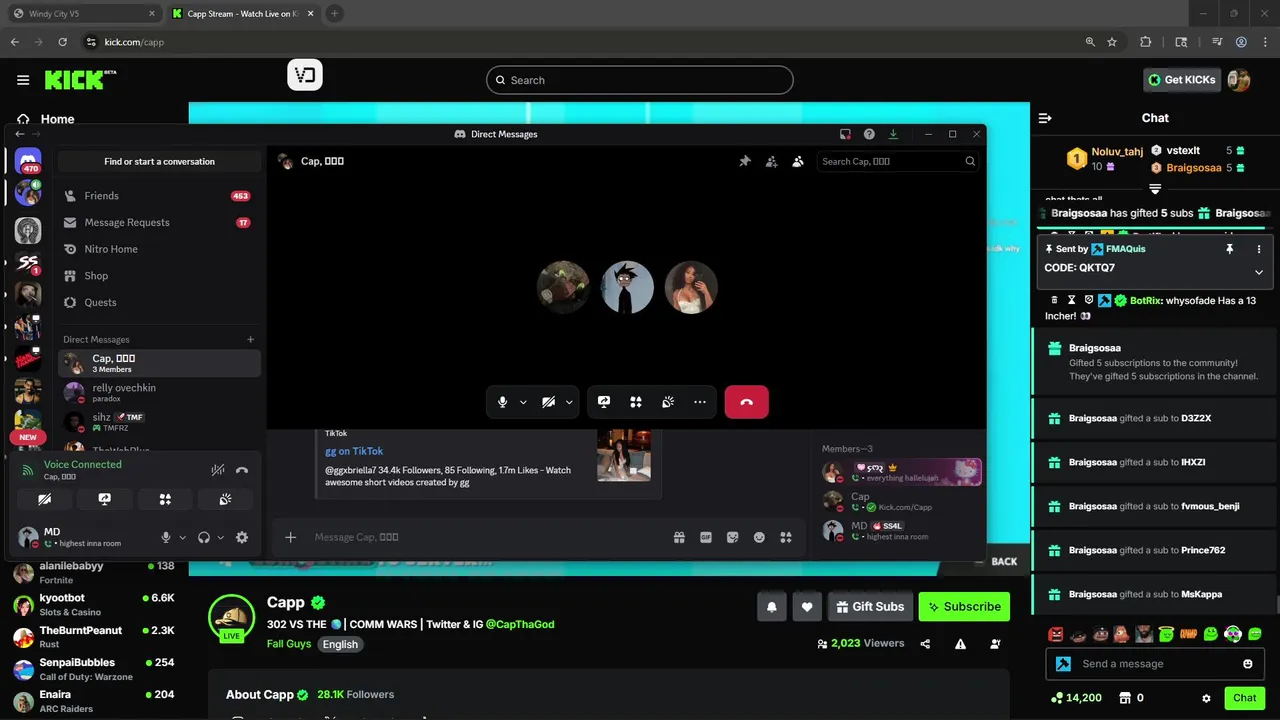
Task: Subscribe to Capp channel
Action: click(964, 606)
